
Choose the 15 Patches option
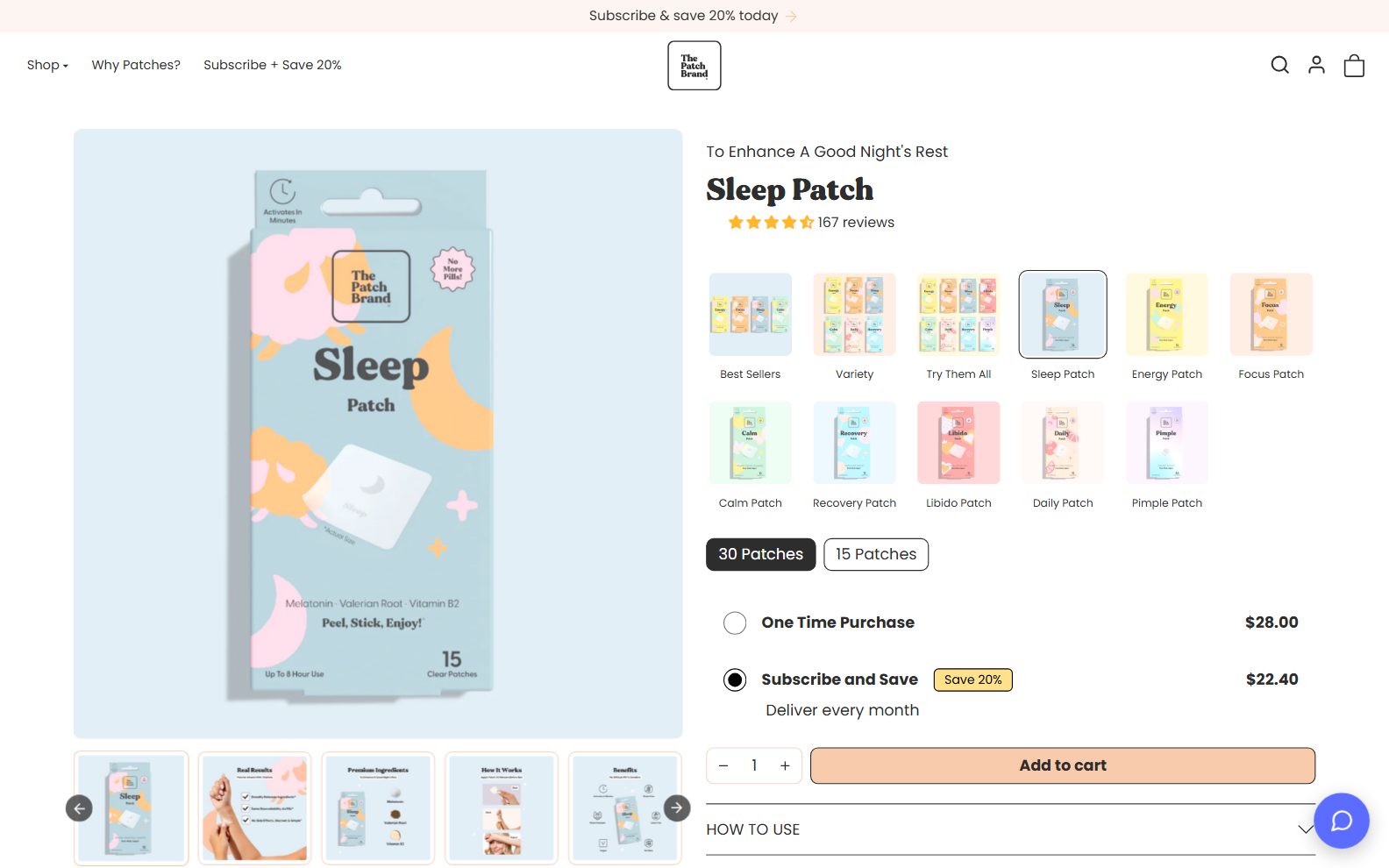876,554
